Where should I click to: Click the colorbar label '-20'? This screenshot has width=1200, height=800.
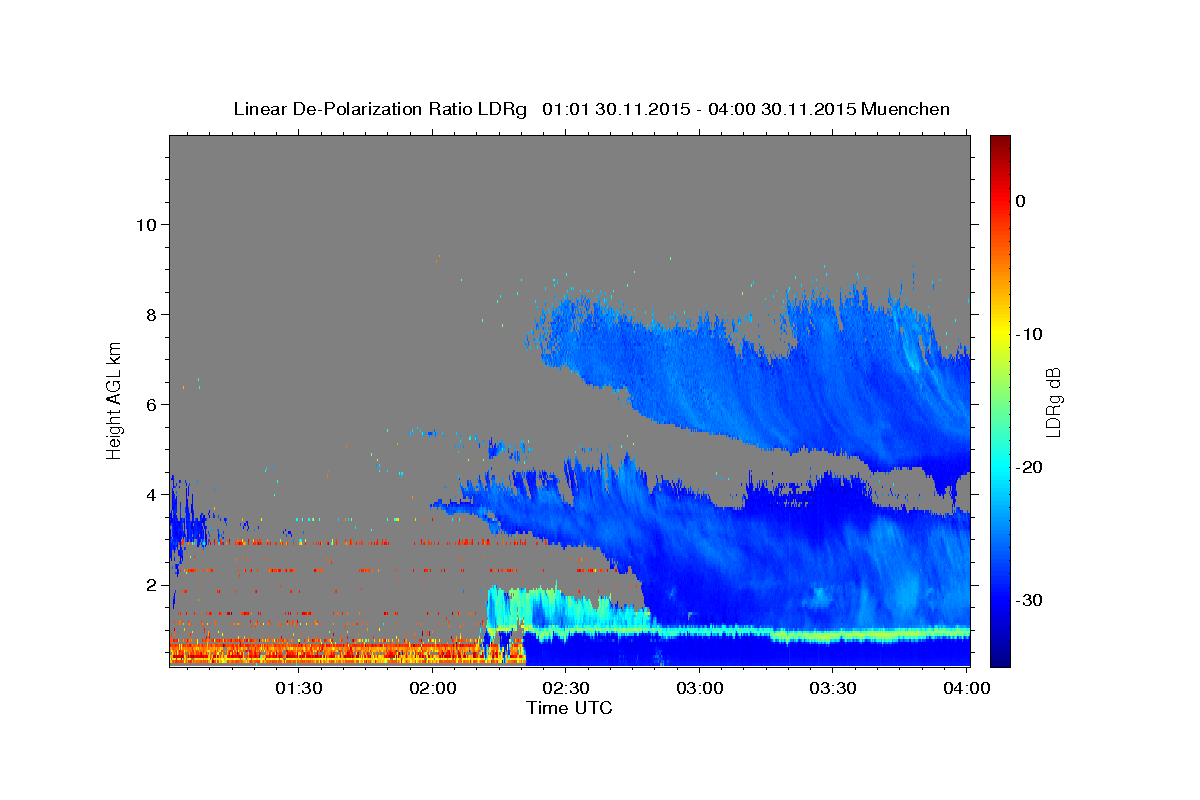[x=1030, y=467]
